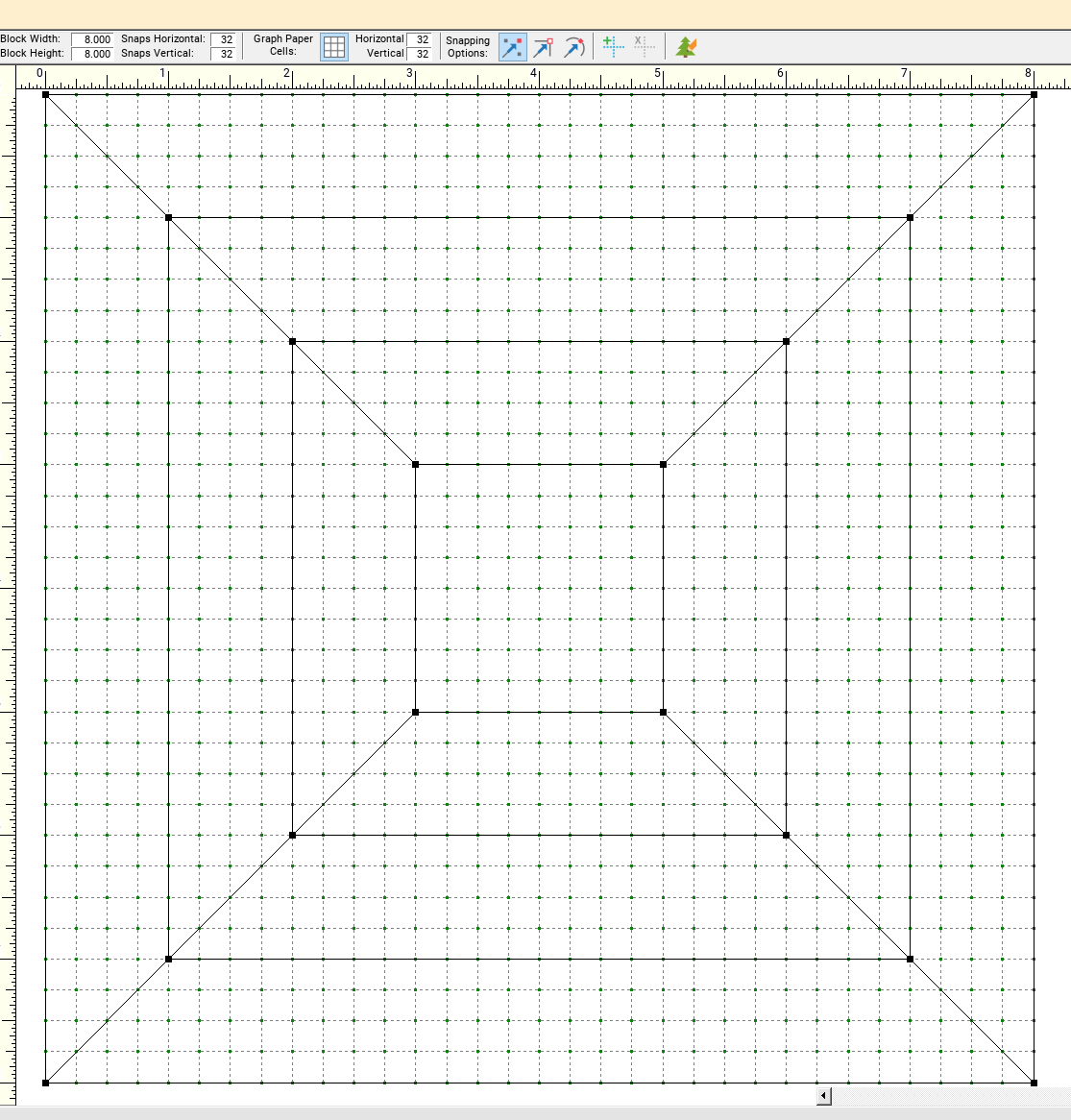The image size is (1071, 1120).
Task: Select the Snaps Horizontal value box
Action: coord(224,39)
